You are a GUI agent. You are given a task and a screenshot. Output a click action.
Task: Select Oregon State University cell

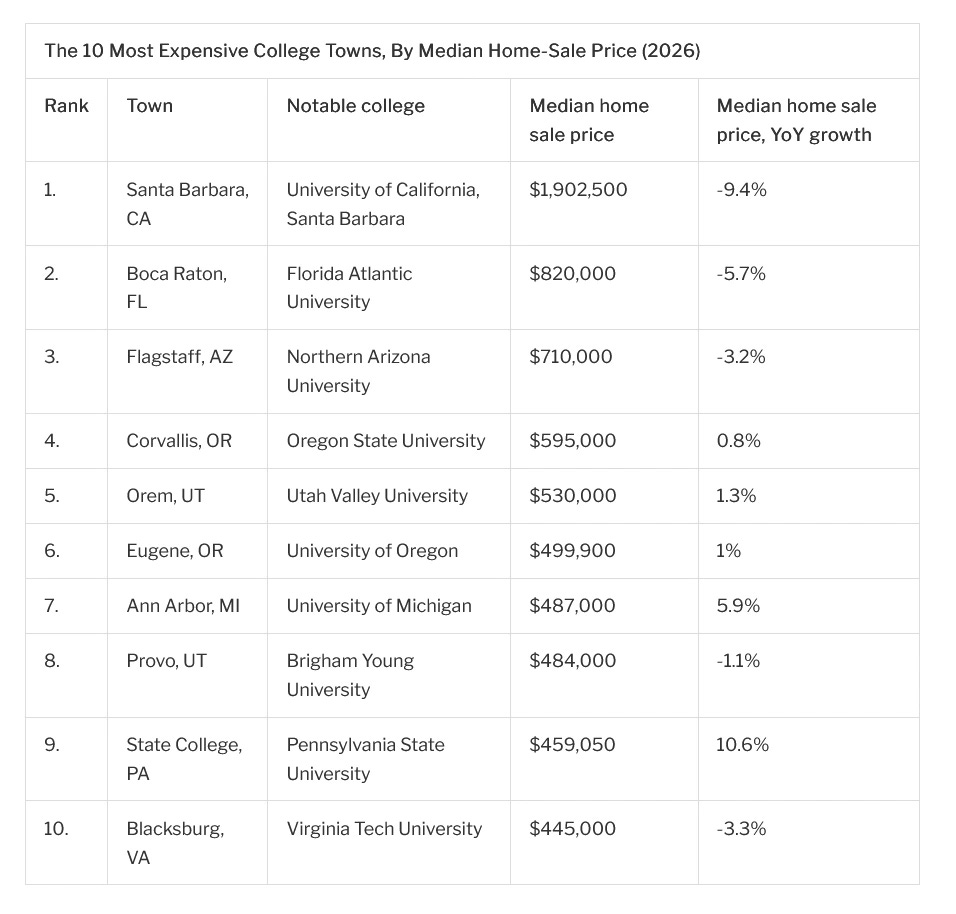coord(386,441)
